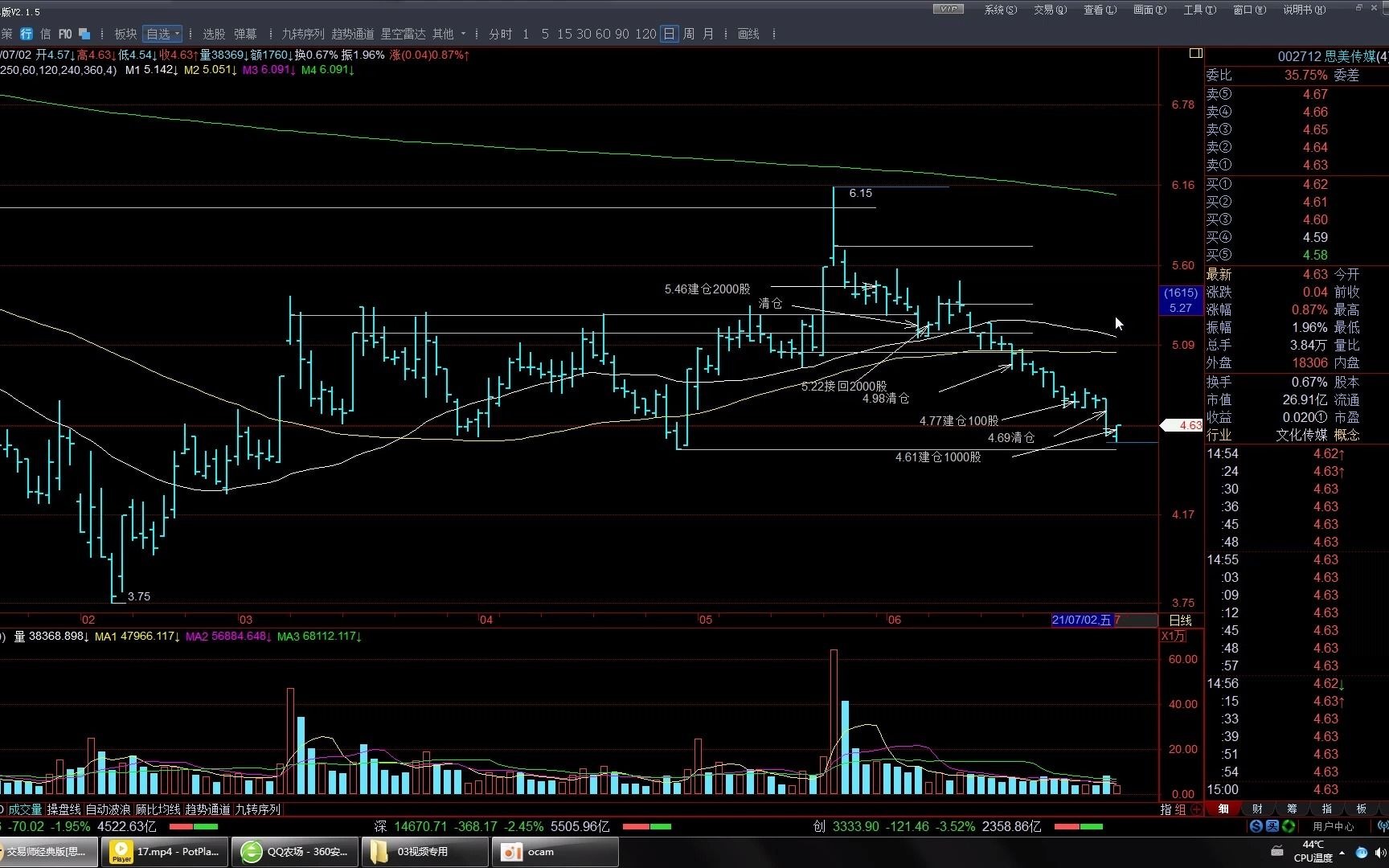Screen dimensions: 1389x868
Task: Click 指组 indicator group label
Action: click(1173, 809)
